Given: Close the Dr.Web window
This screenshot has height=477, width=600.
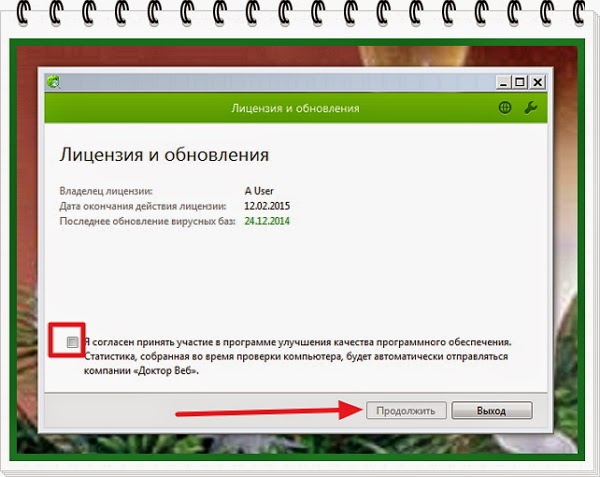Looking at the screenshot, I should click(538, 82).
